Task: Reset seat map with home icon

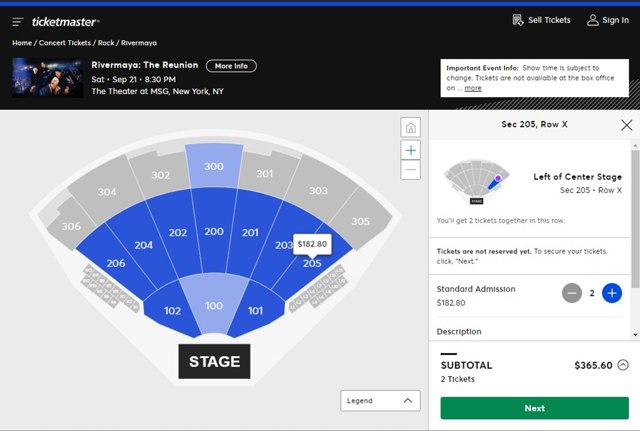Action: click(411, 127)
